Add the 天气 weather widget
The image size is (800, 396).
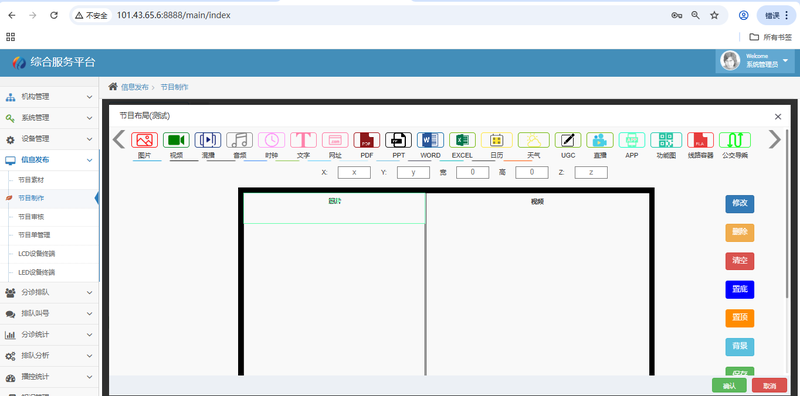click(534, 140)
